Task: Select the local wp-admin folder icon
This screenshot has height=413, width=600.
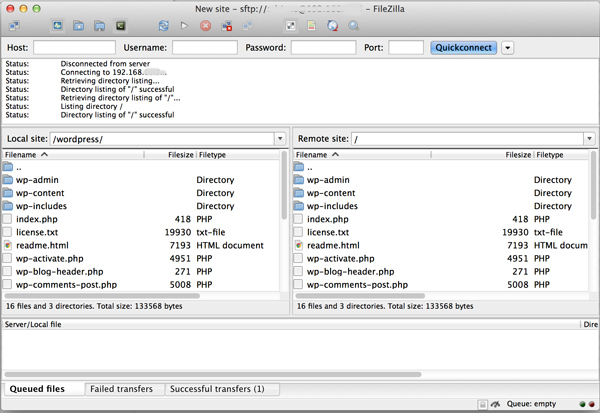Action: click(x=8, y=180)
